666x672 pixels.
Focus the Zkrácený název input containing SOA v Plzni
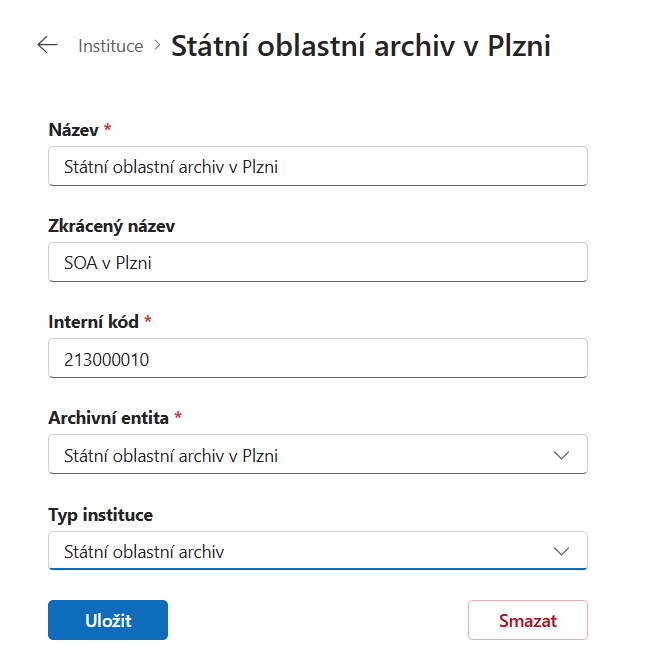coord(318,262)
